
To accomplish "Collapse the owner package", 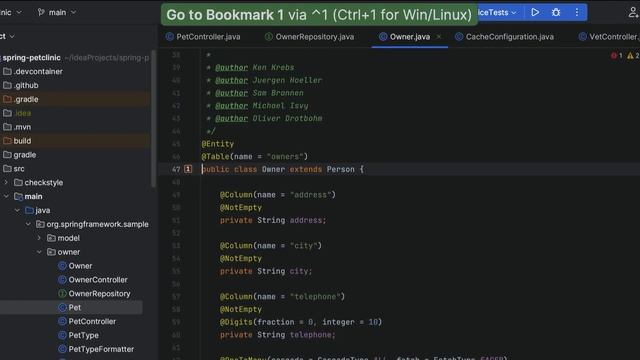I will tap(39, 252).
